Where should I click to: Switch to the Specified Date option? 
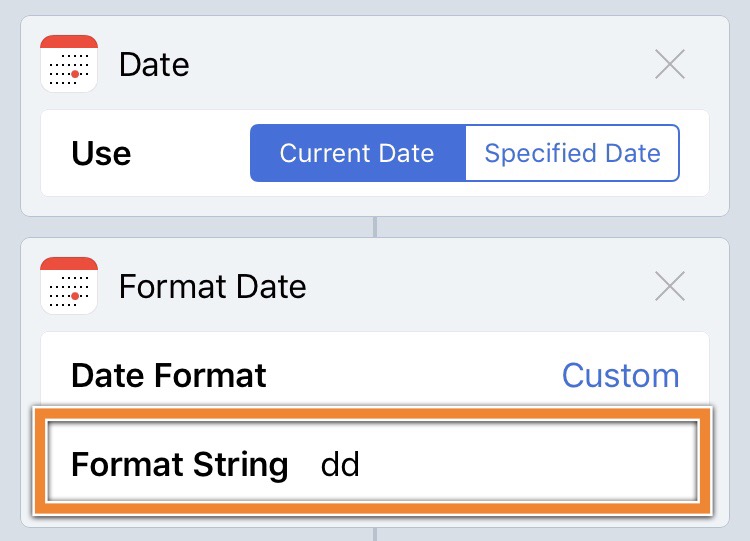(x=572, y=153)
